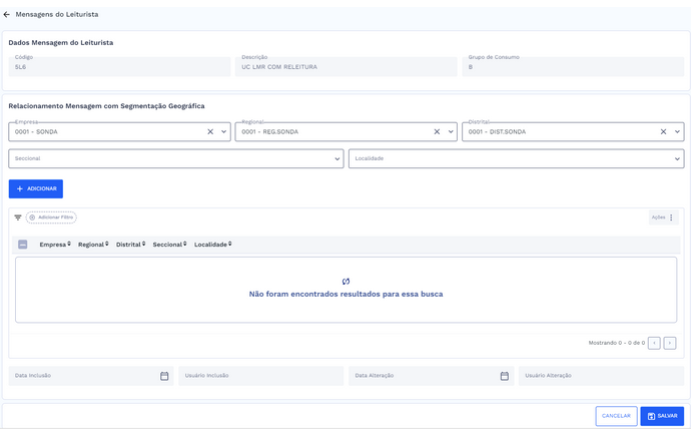Viewport: 694px width, 432px height.
Task: Toggle the select-all checkbox in table header
Action: pos(23,244)
